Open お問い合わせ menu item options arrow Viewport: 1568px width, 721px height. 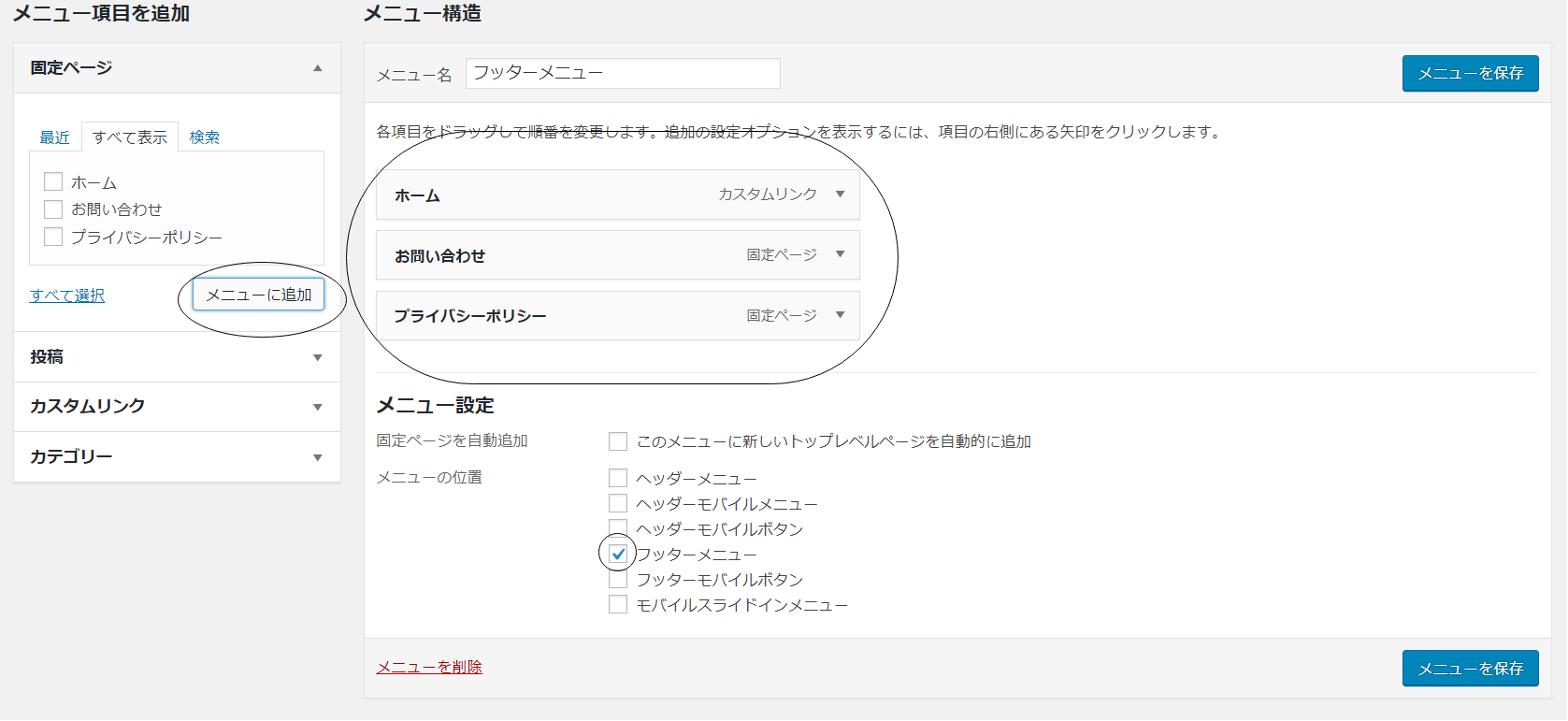pyautogui.click(x=840, y=254)
